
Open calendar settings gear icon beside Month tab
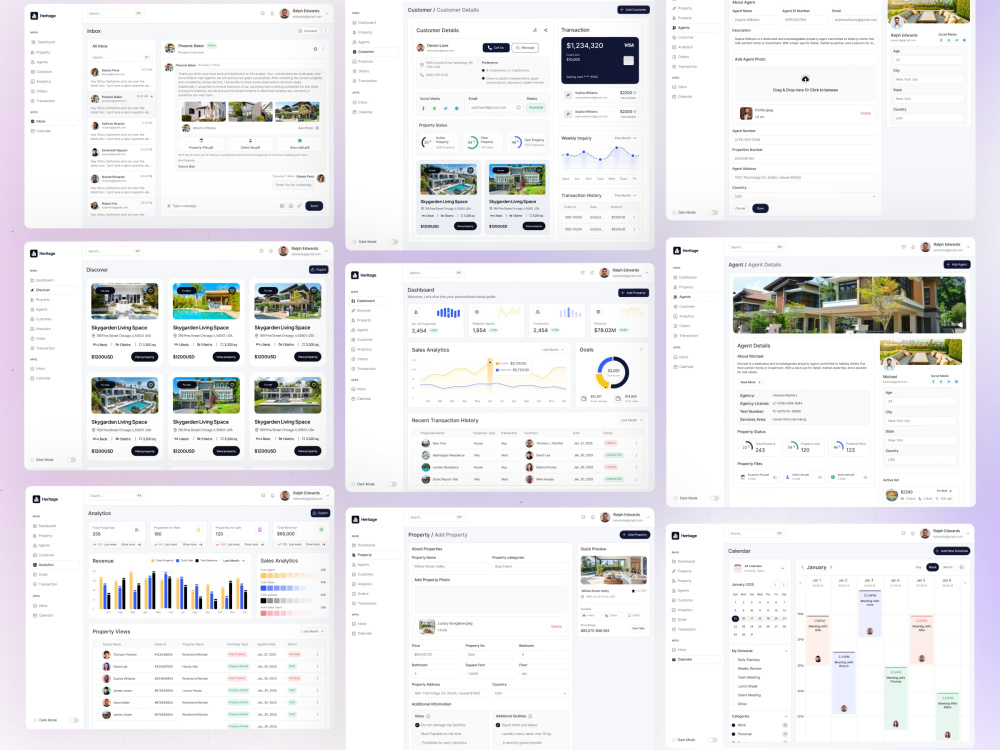pos(962,567)
